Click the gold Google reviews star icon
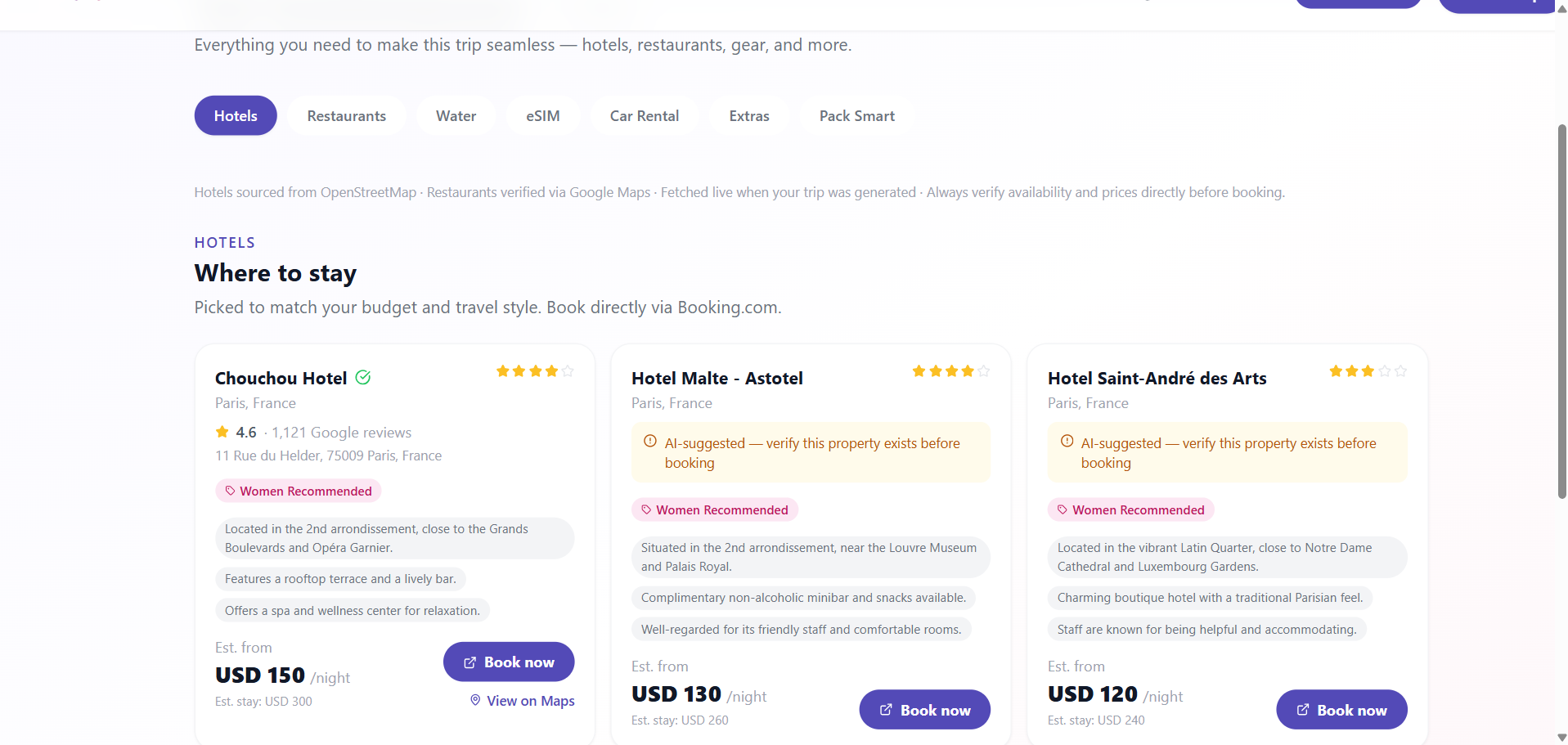The height and width of the screenshot is (745, 1568). click(222, 432)
